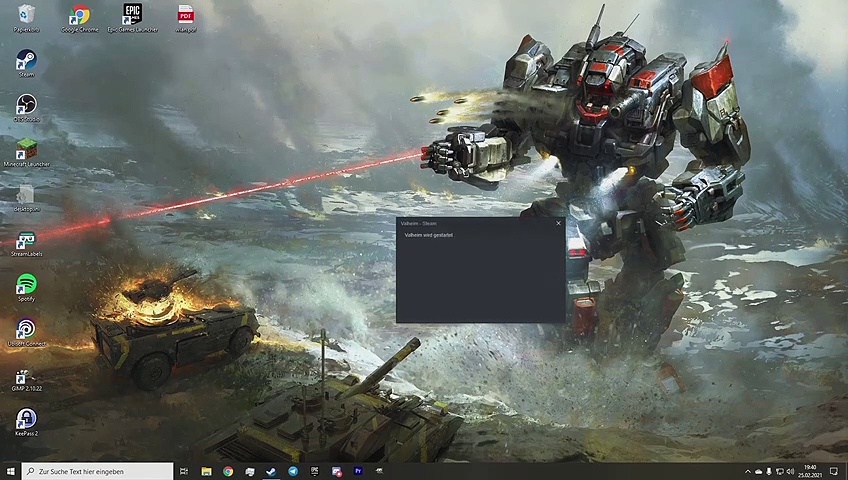Open File Explorer from the taskbar
The width and height of the screenshot is (848, 480).
(x=206, y=471)
